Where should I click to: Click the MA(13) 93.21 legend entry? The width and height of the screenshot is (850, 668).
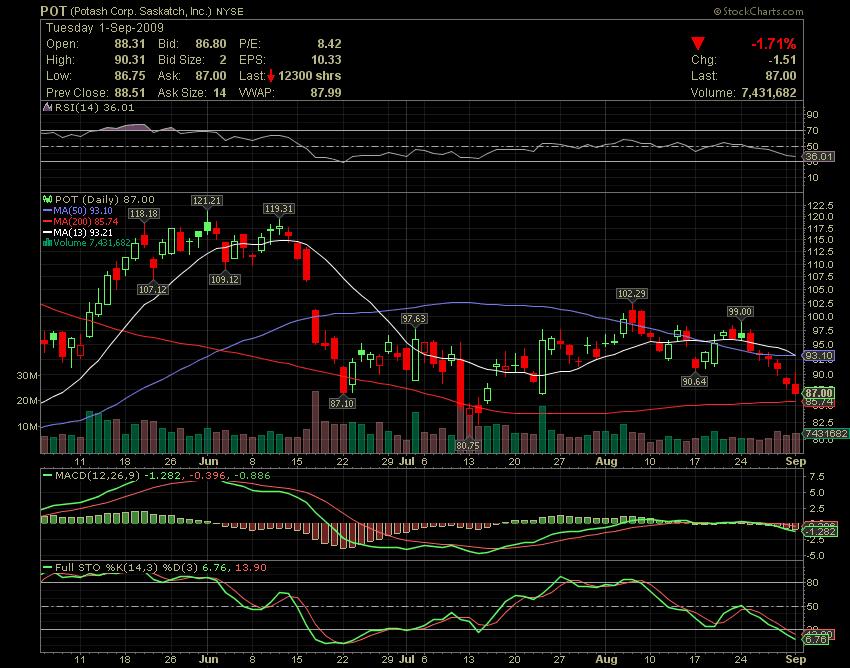click(78, 233)
